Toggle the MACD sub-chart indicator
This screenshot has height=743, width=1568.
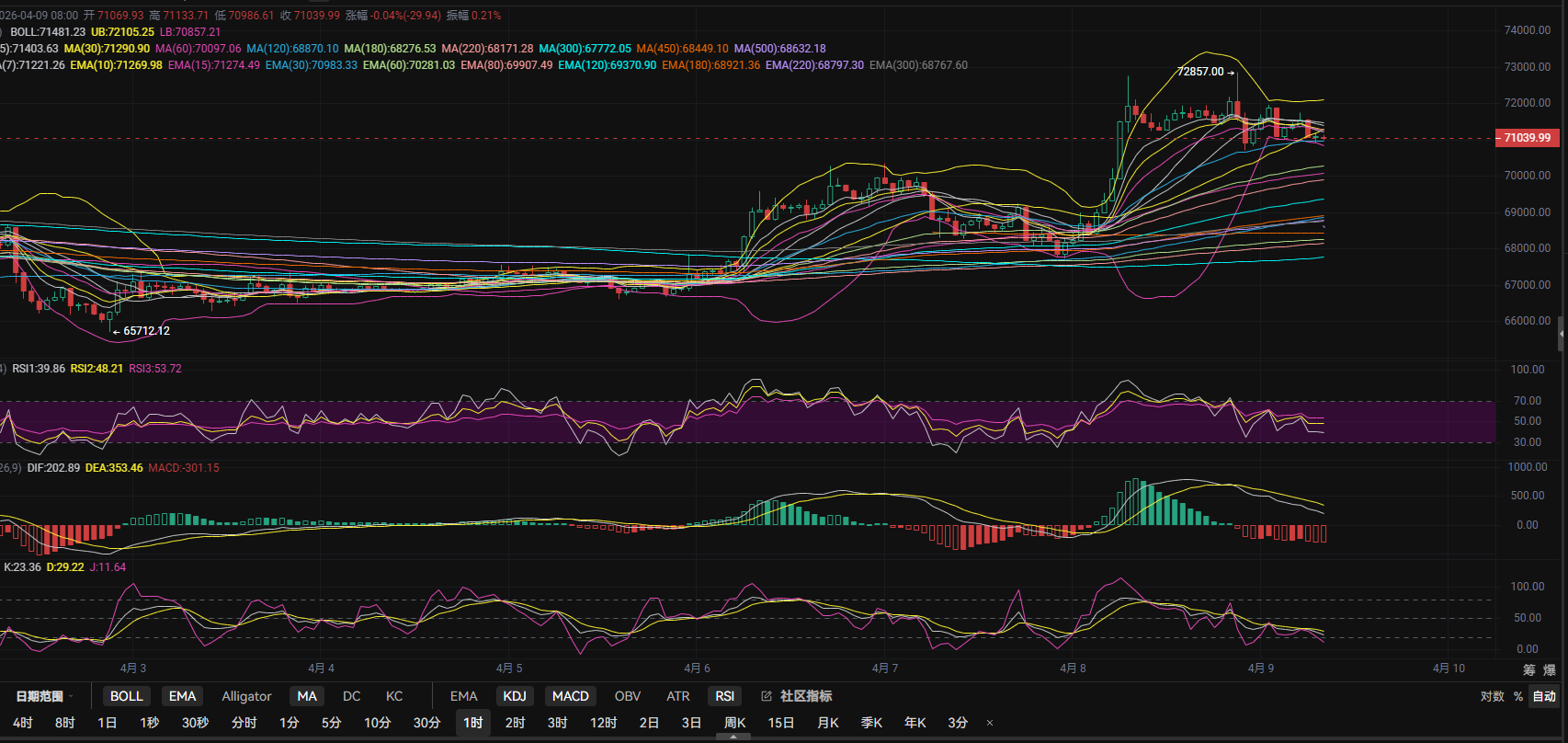pos(570,696)
